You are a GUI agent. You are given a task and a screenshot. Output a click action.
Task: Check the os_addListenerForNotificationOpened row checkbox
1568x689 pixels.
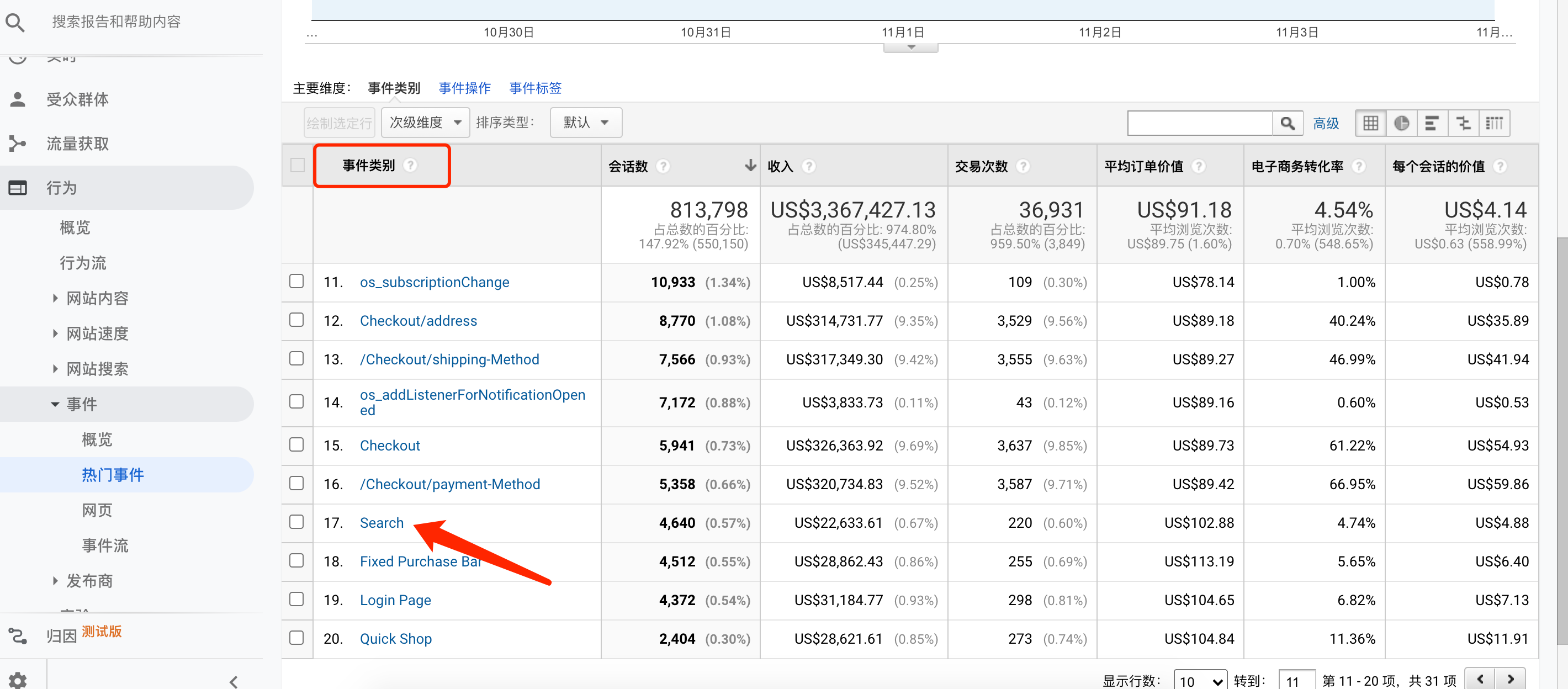[x=296, y=402]
